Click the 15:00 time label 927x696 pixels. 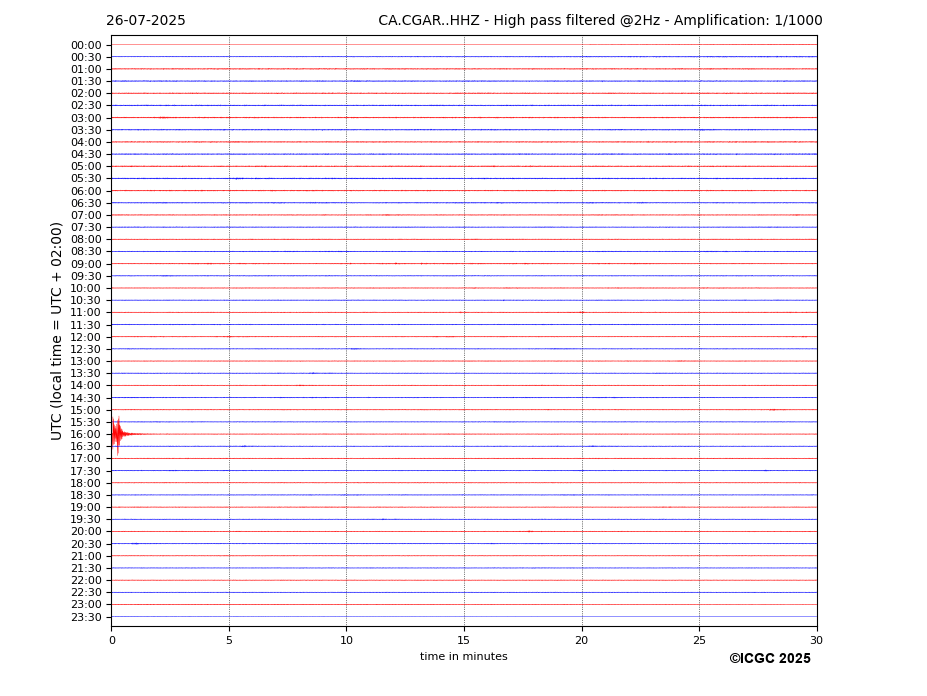(x=86, y=410)
